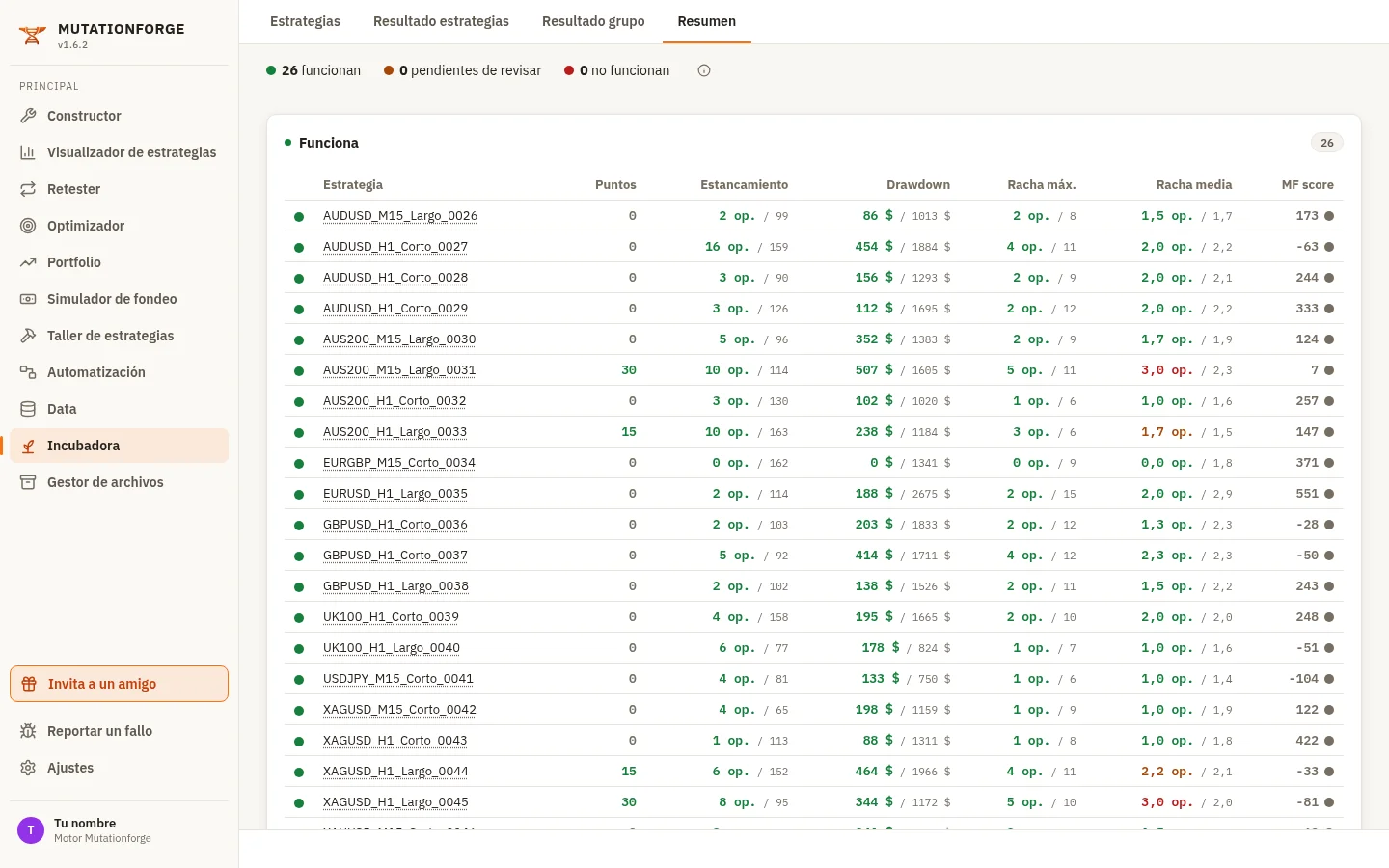Open the Resultado grupo tab
The height and width of the screenshot is (868, 1389).
point(593,21)
